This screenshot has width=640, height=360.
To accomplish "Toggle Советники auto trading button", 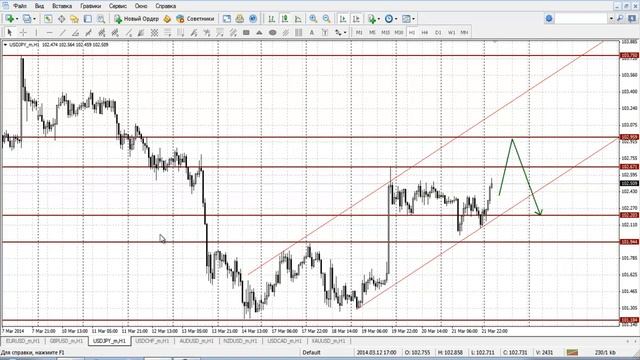I will pos(195,19).
